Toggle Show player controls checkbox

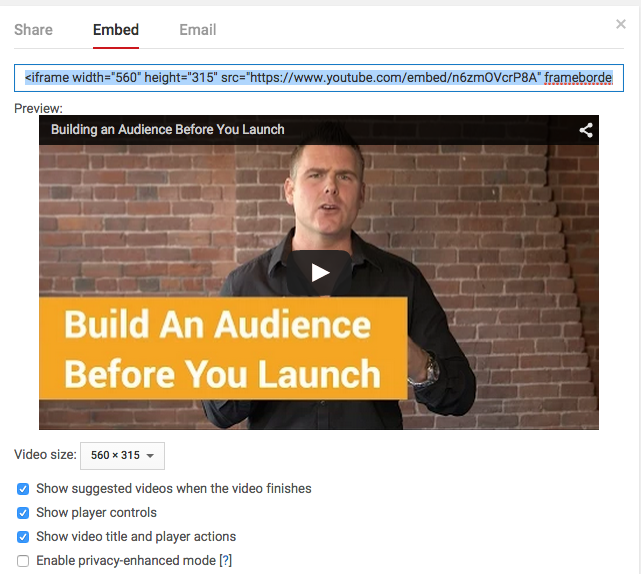tap(23, 513)
